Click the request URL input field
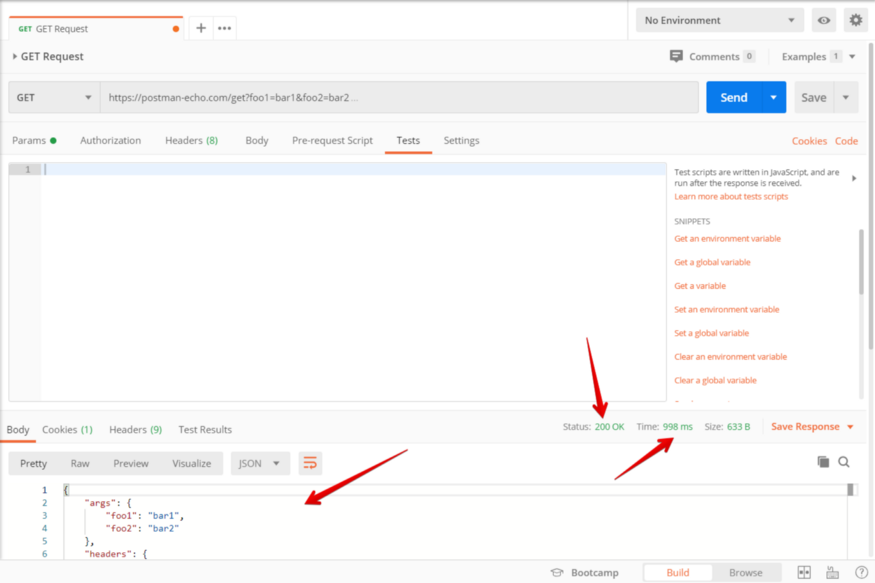This screenshot has width=875, height=583. (x=398, y=97)
